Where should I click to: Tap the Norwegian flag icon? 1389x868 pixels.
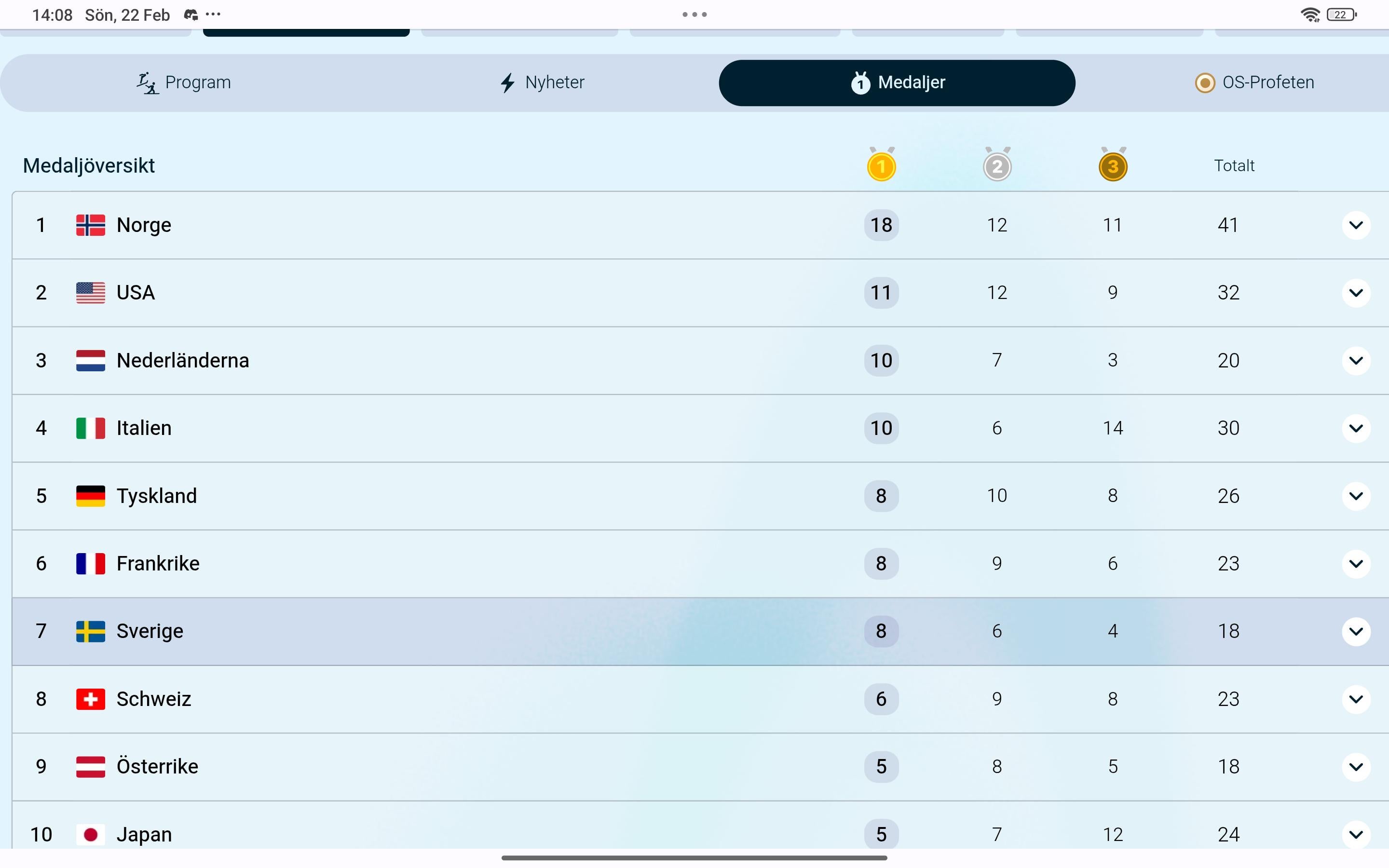(90, 225)
